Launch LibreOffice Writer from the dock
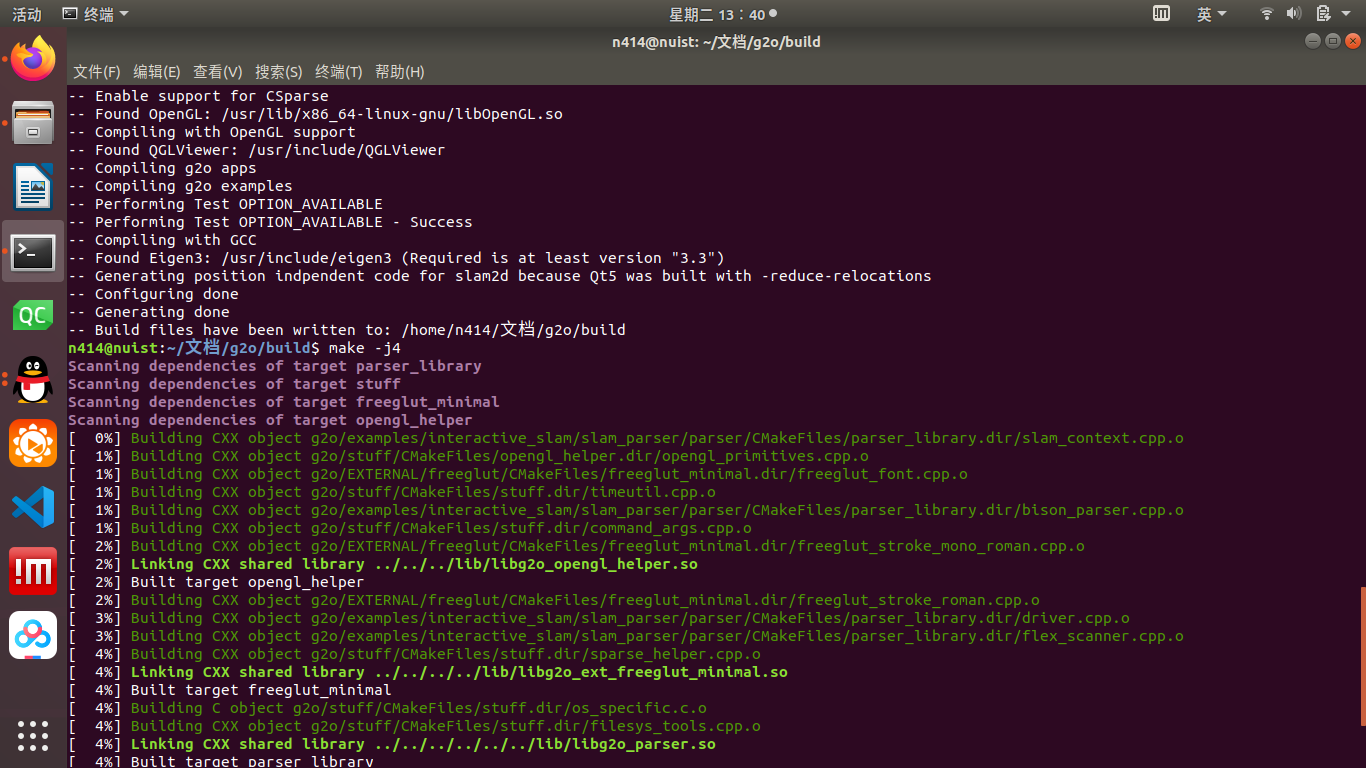The height and width of the screenshot is (768, 1366). [x=33, y=187]
